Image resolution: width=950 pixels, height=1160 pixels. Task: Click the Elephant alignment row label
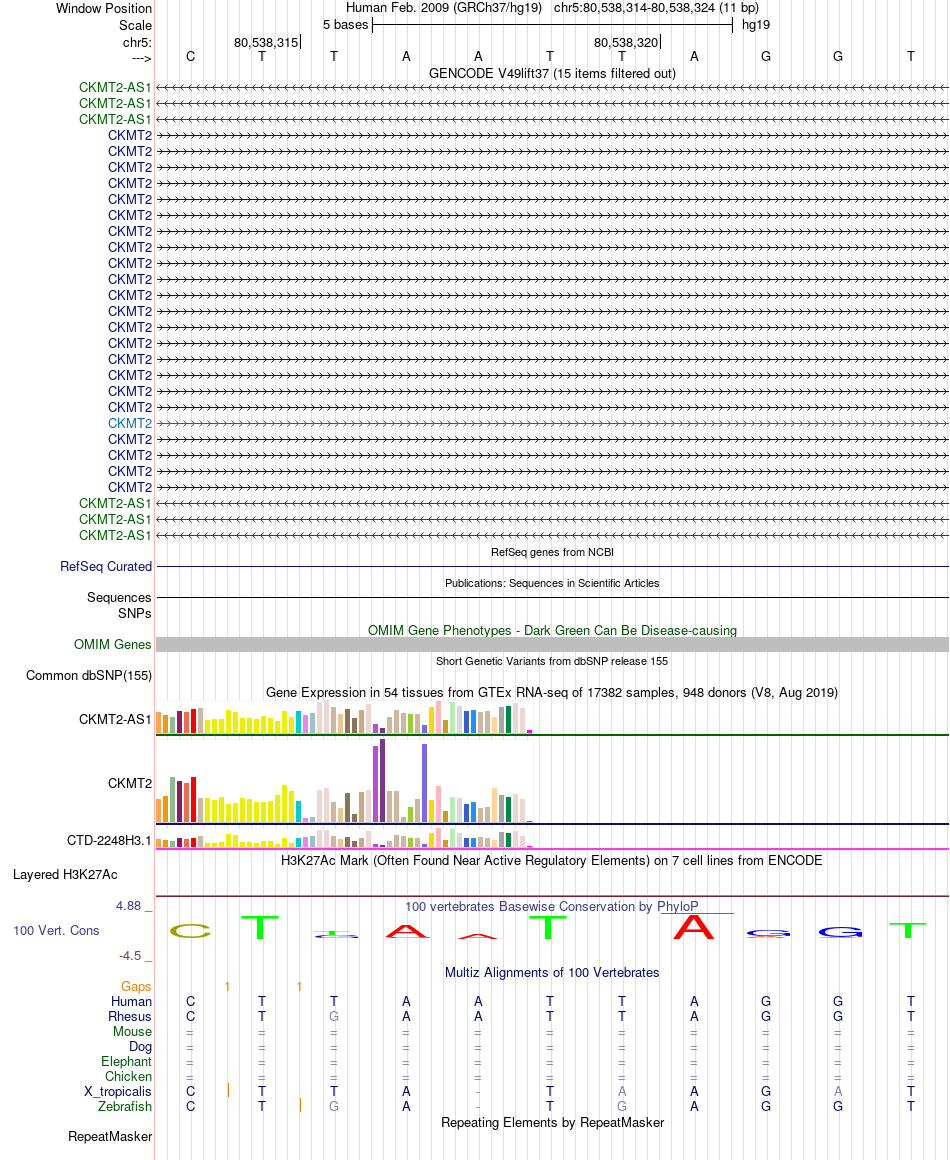pyautogui.click(x=127, y=1062)
